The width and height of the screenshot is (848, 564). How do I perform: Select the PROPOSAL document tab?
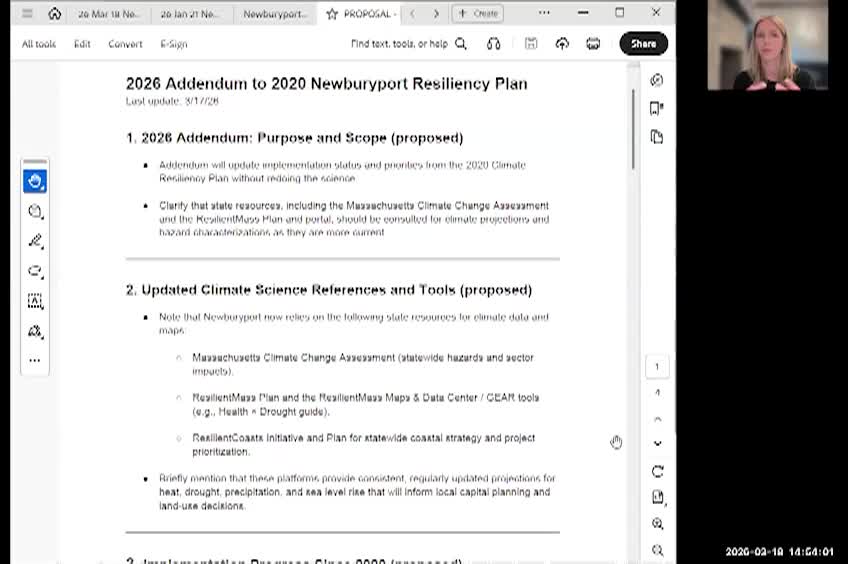370,14
